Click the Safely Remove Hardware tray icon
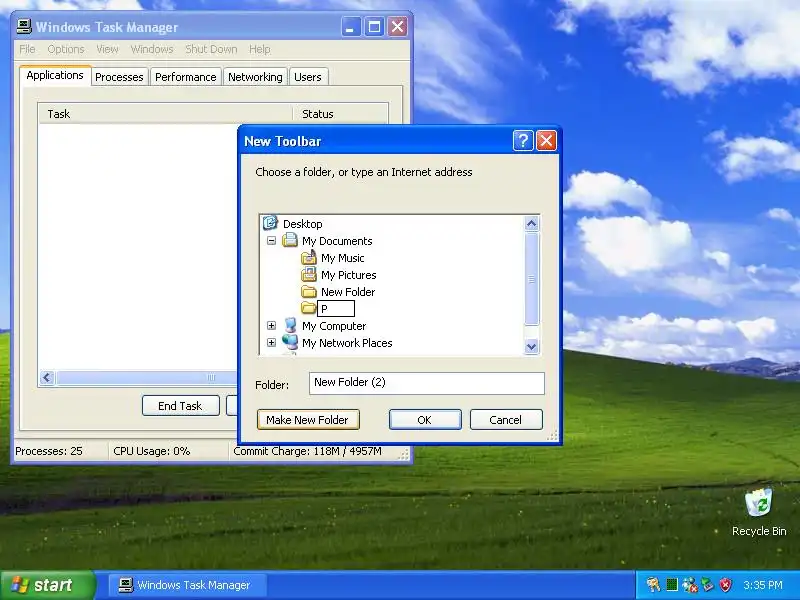This screenshot has width=800, height=600. (708, 585)
